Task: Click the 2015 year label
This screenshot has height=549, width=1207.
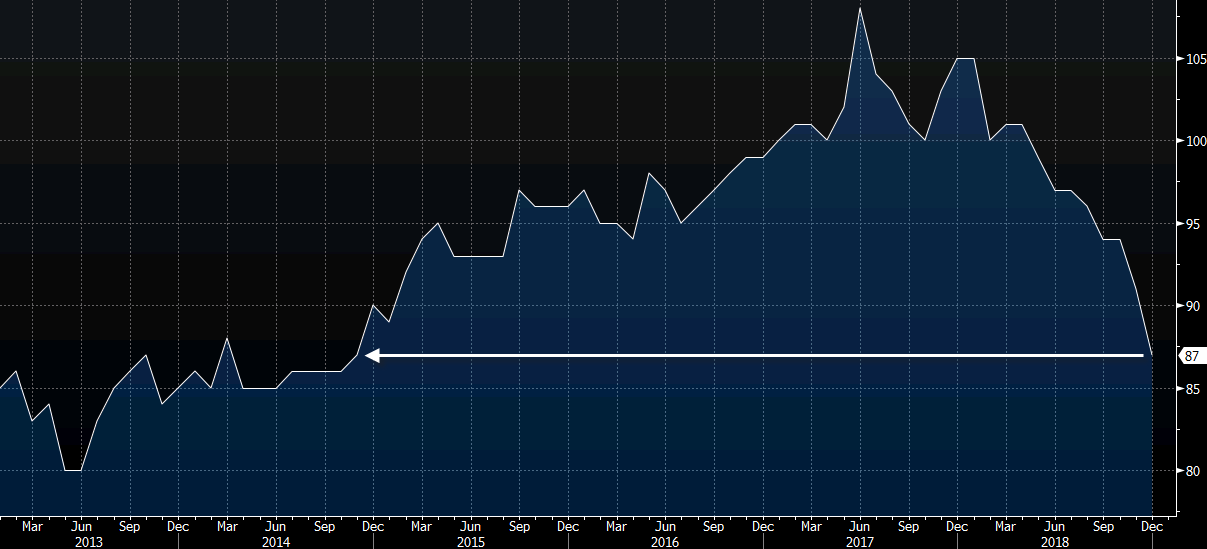Action: (x=471, y=541)
